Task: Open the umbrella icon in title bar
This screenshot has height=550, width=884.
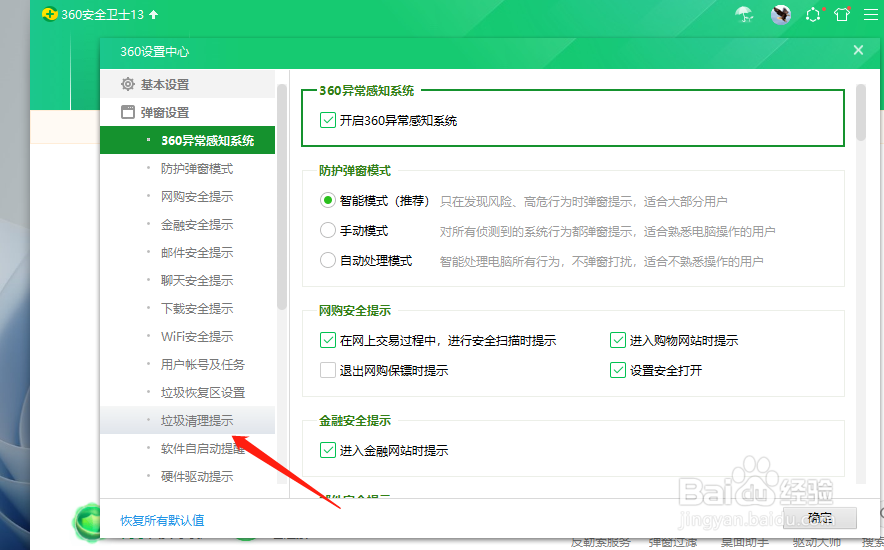Action: coord(745,14)
